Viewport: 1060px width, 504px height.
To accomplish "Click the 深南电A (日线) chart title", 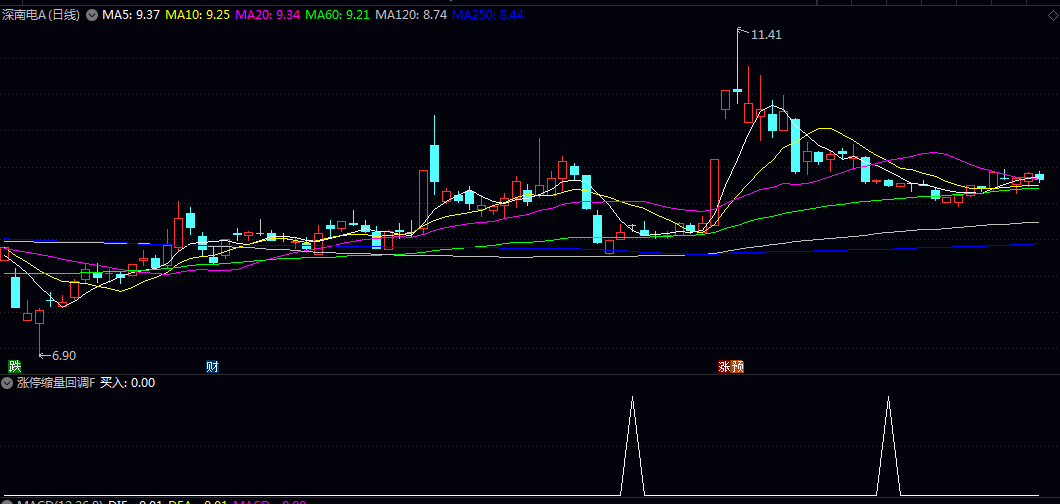I will click(42, 16).
